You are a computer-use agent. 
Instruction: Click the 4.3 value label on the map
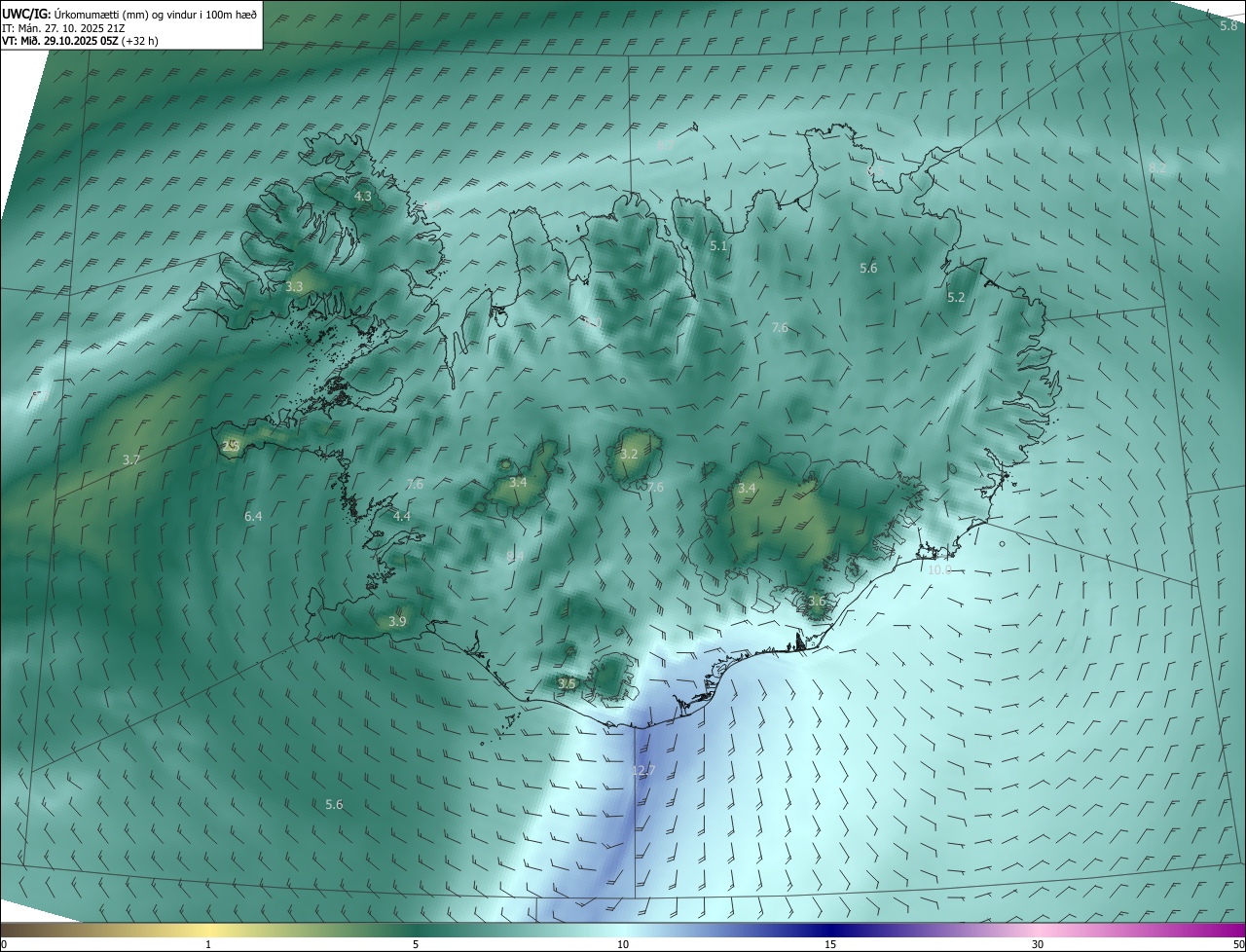pyautogui.click(x=362, y=197)
